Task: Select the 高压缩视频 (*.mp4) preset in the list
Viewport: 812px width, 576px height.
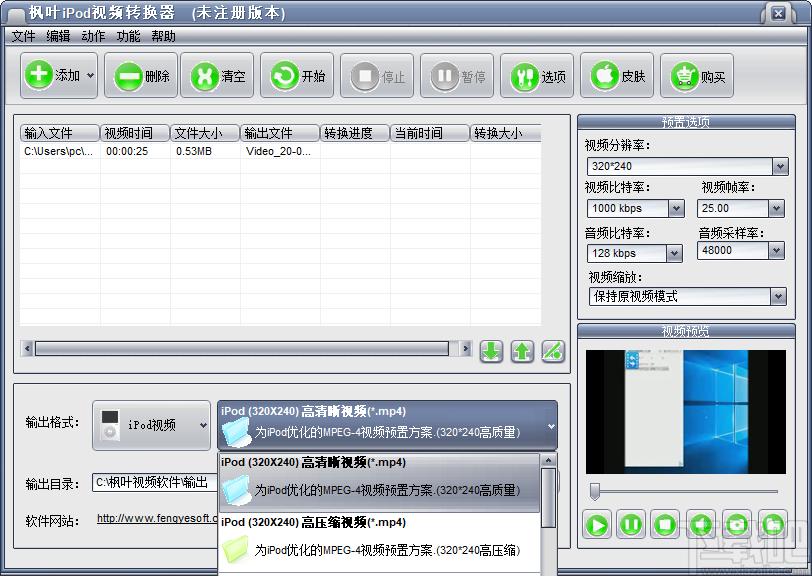Action: [379, 543]
